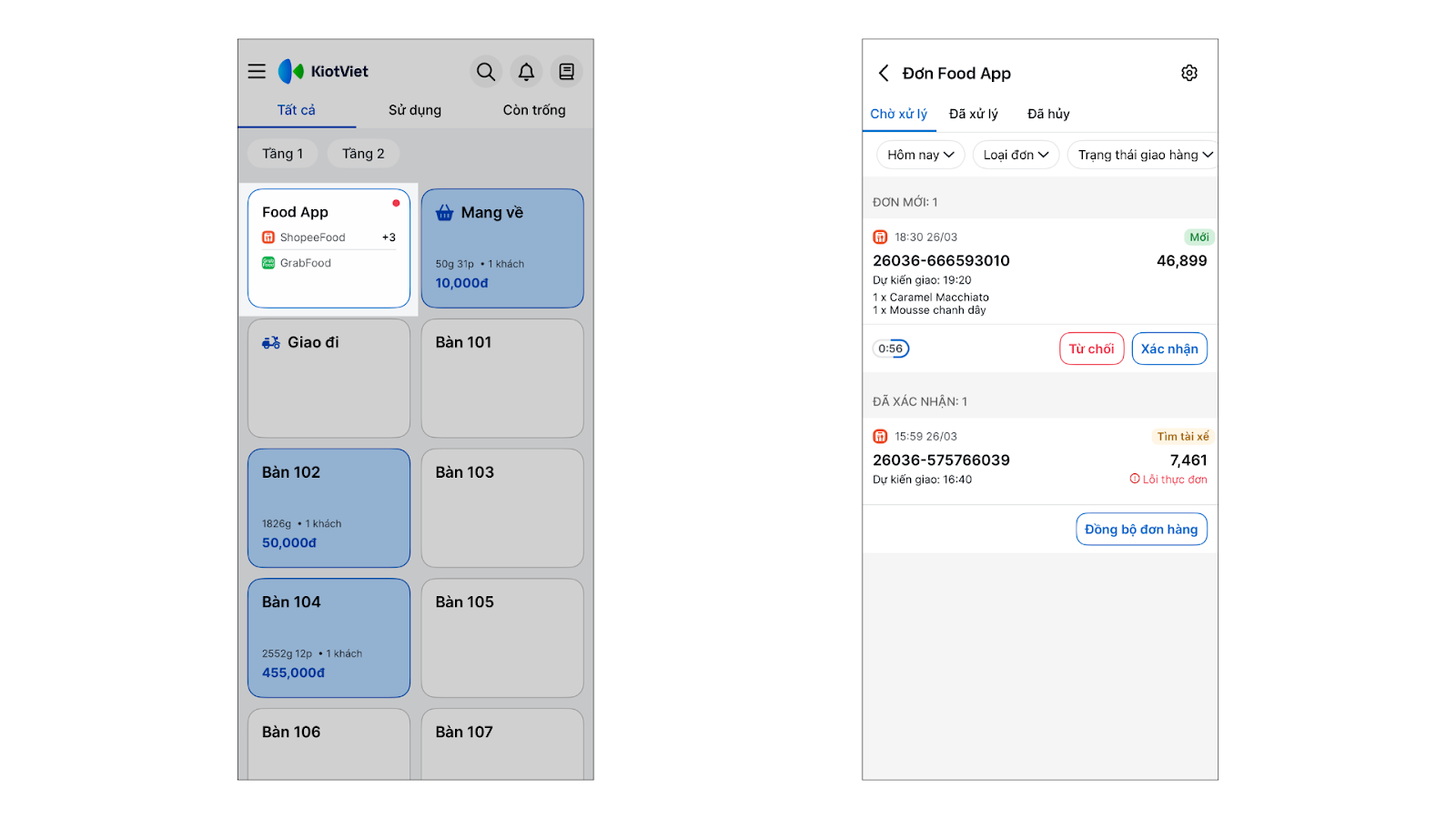Viewport: 1456px width, 819px height.
Task: Expand the Hôm nay date filter
Action: pos(921,155)
